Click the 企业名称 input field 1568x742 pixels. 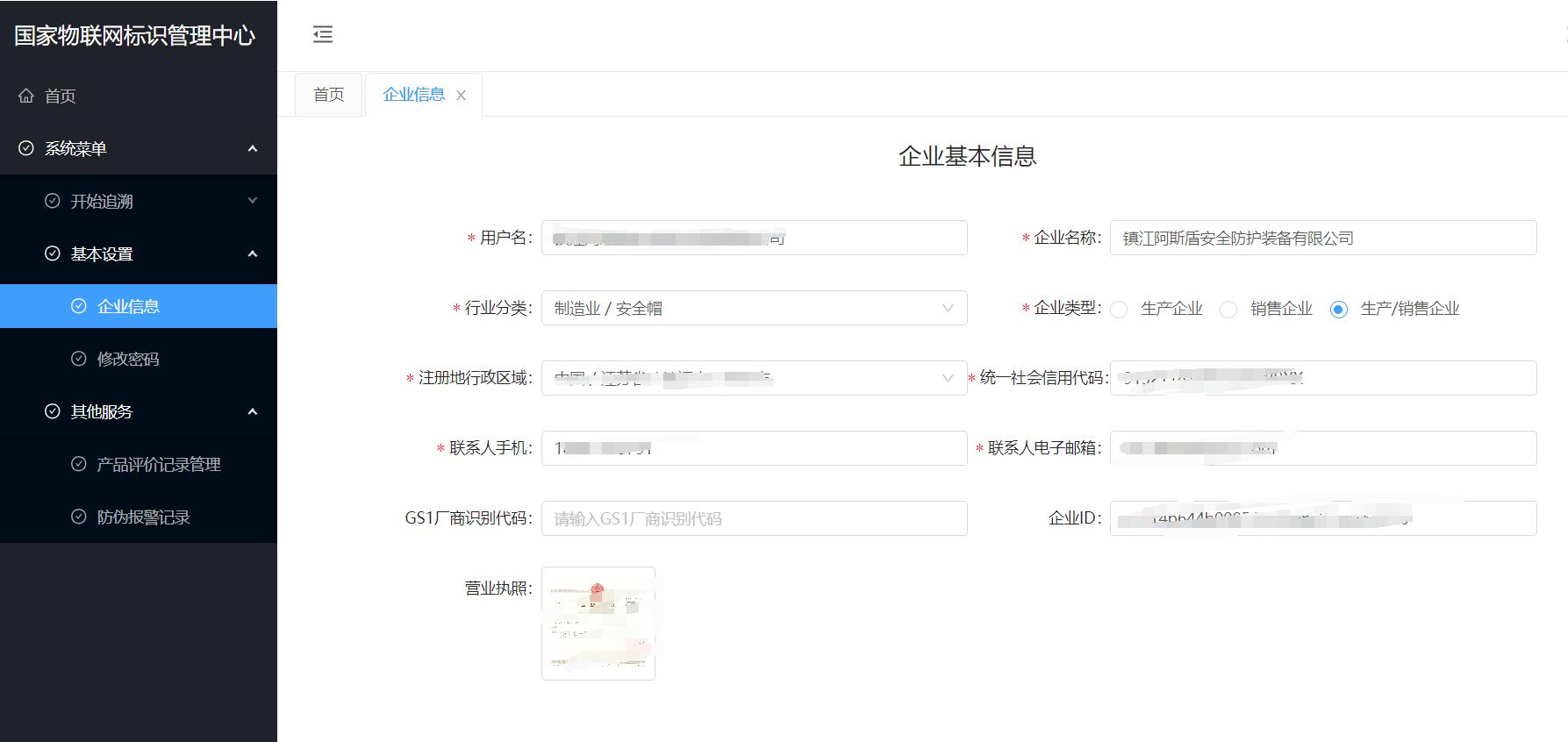[x=1323, y=238]
